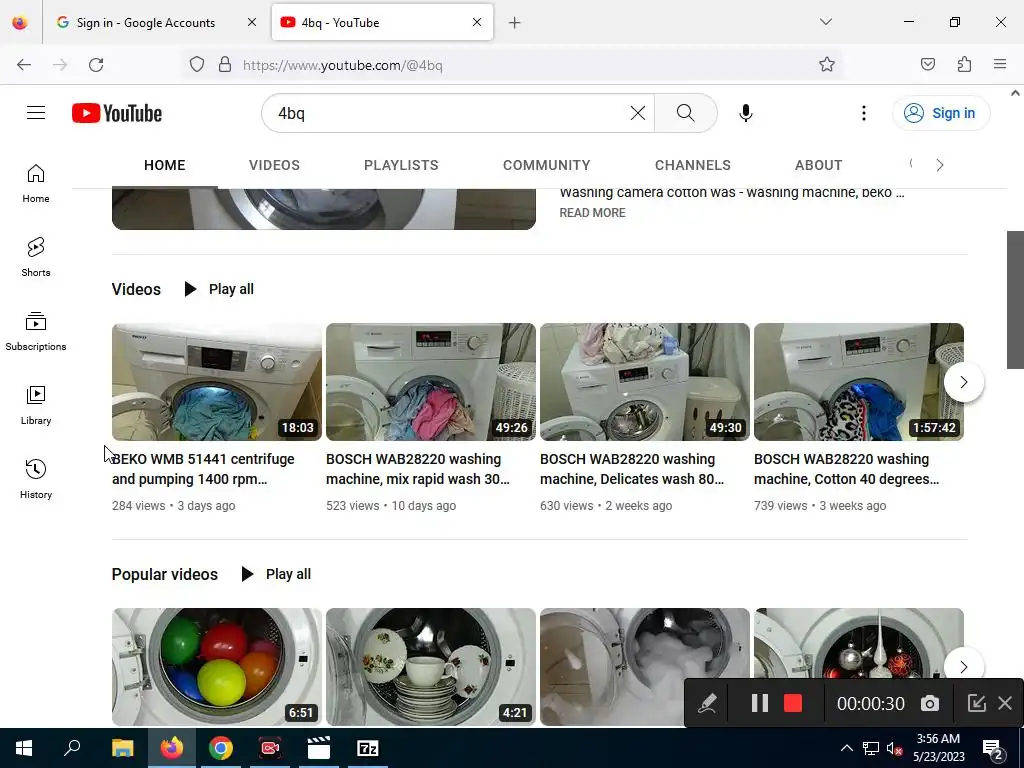Select the HOME channel tab

(165, 165)
